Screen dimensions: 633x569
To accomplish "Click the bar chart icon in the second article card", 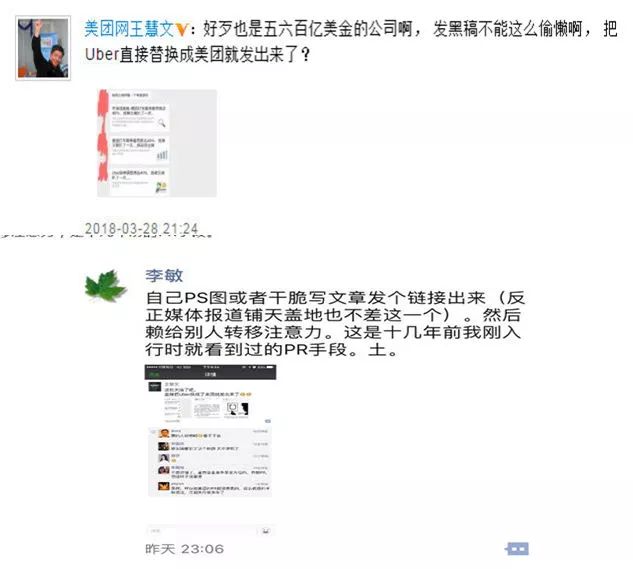I will point(162,155).
